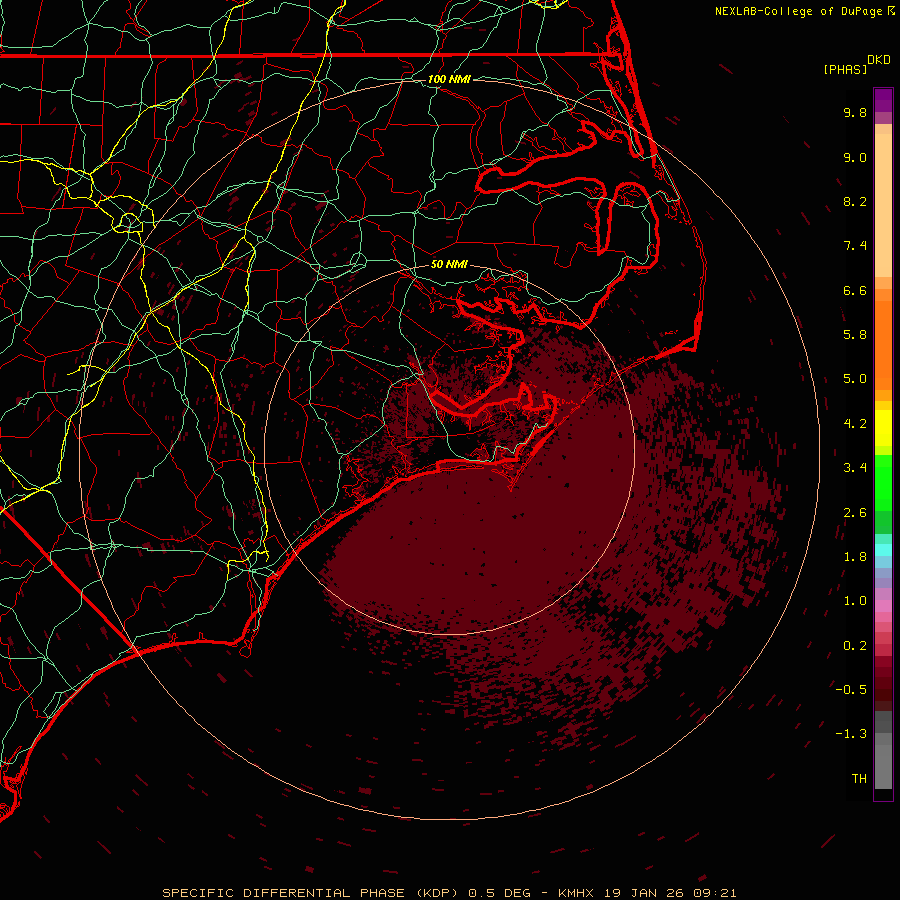Image resolution: width=900 pixels, height=900 pixels.
Task: Click the 8.2 value on the scale
Action: pos(855,201)
